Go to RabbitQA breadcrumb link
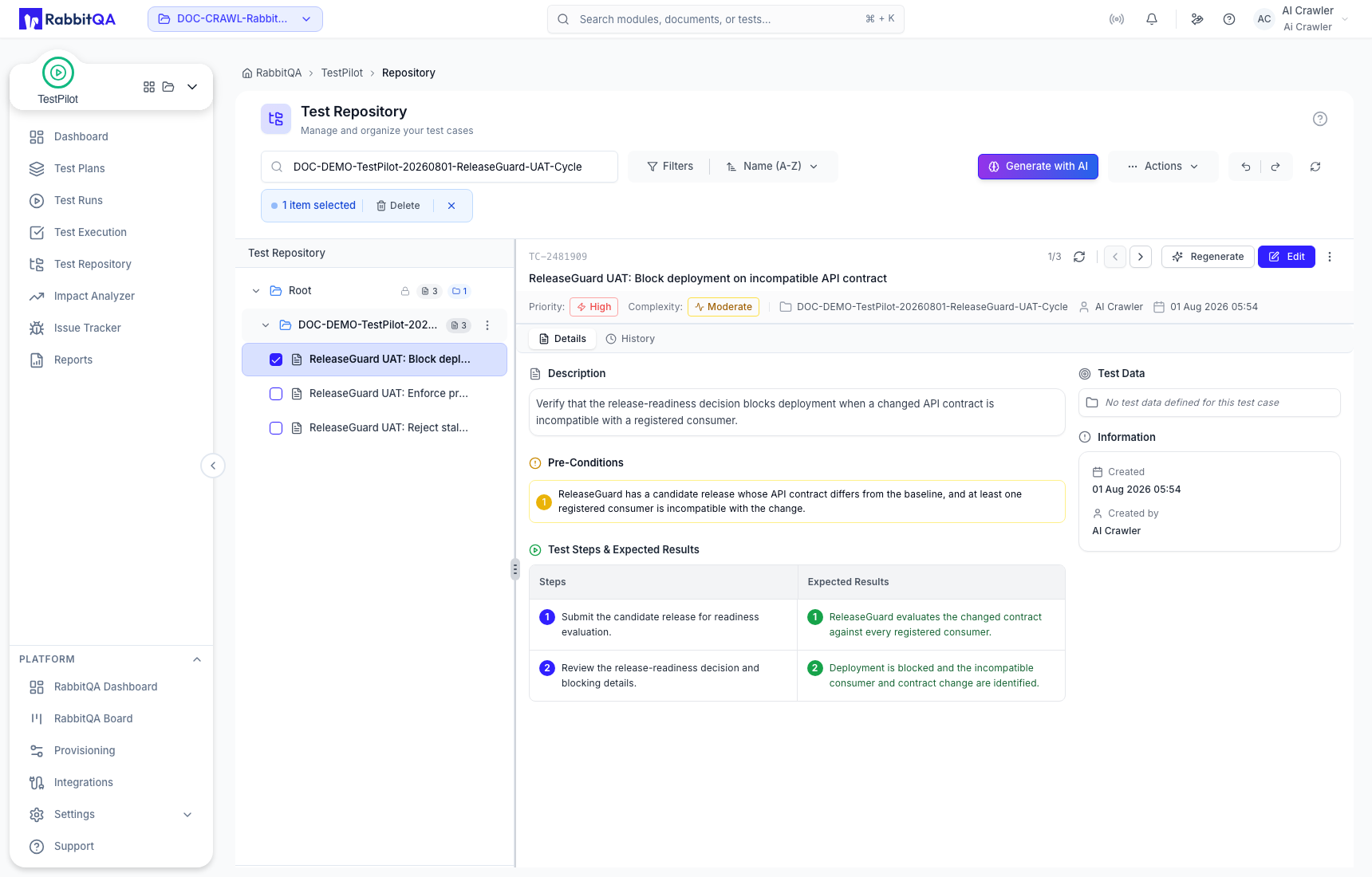1372x877 pixels. click(x=278, y=73)
